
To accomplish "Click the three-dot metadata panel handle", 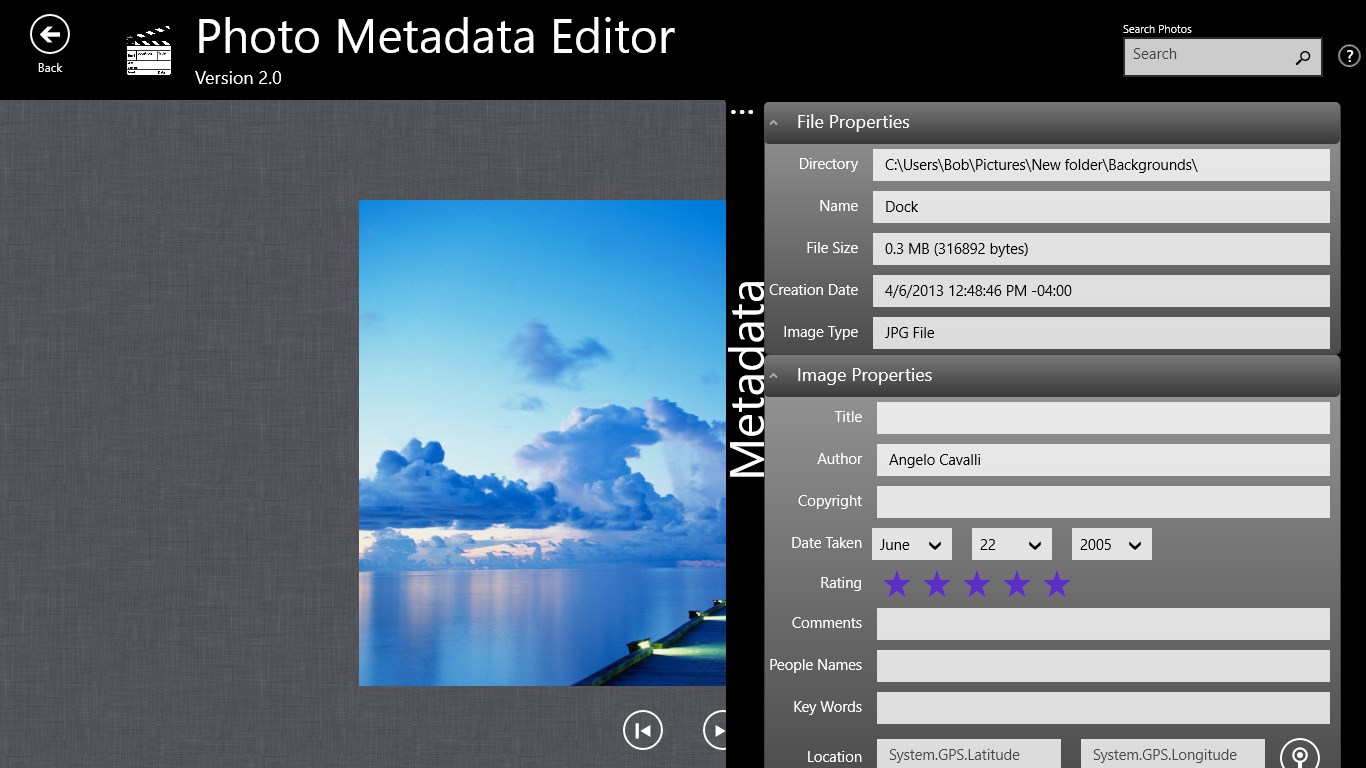I will 741,112.
